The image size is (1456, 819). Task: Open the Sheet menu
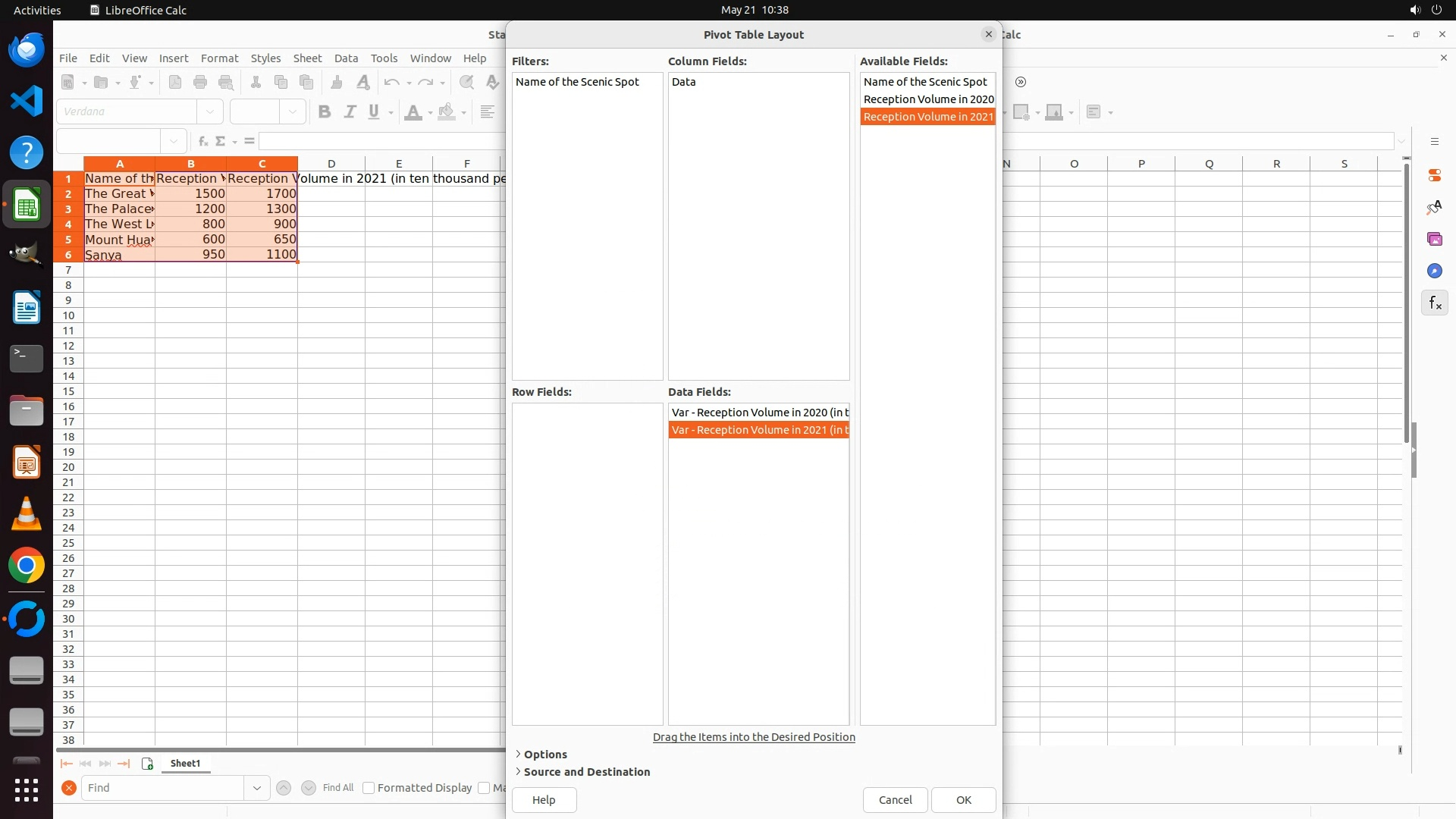(307, 58)
